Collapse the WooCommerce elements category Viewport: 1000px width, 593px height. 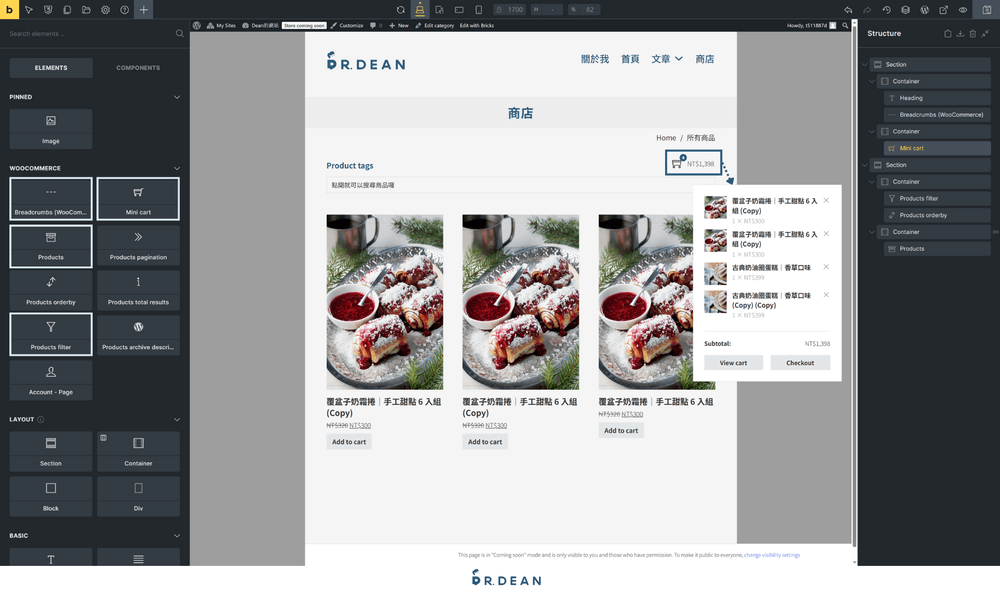177,168
